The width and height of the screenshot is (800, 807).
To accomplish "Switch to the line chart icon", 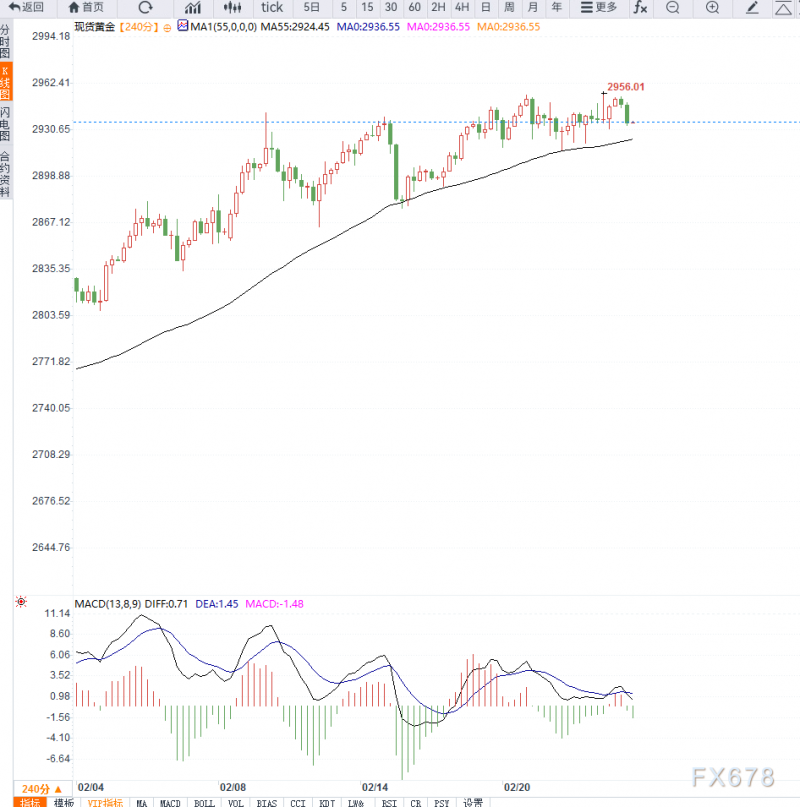I will click(193, 7).
